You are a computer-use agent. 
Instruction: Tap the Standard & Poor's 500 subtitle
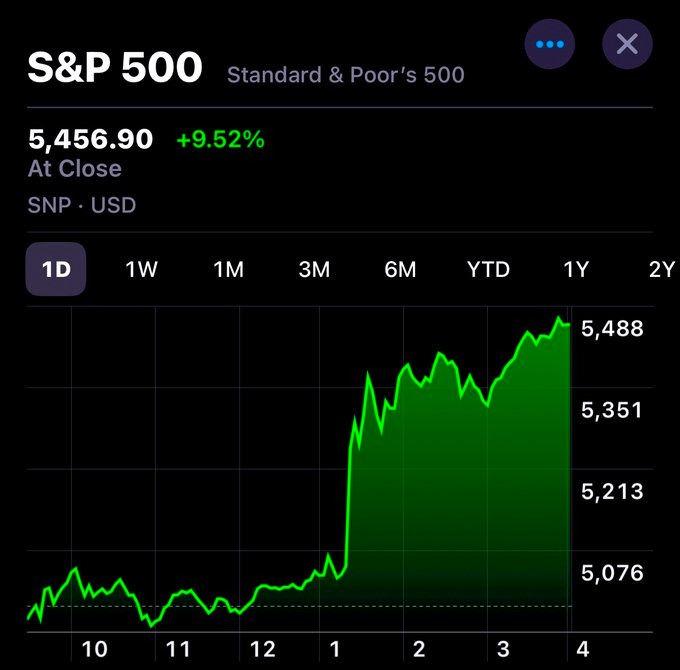pyautogui.click(x=346, y=74)
